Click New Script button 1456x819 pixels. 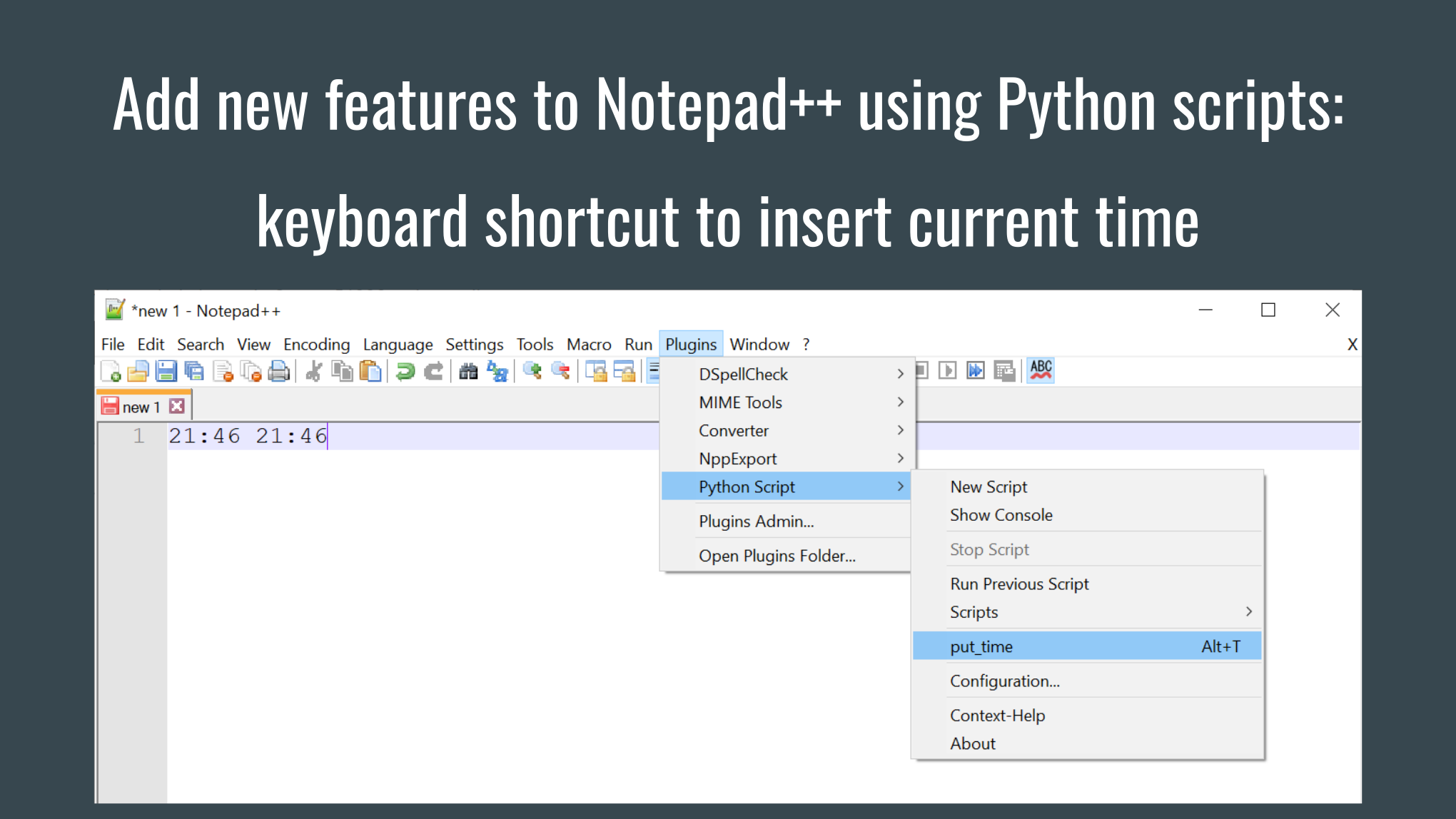coord(989,487)
